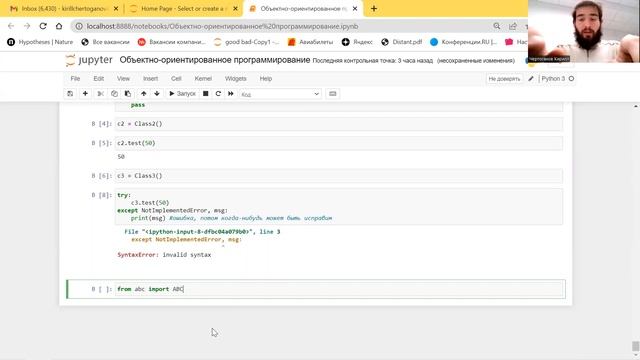Open the Distant.pdf bookmark

pyautogui.click(x=402, y=42)
